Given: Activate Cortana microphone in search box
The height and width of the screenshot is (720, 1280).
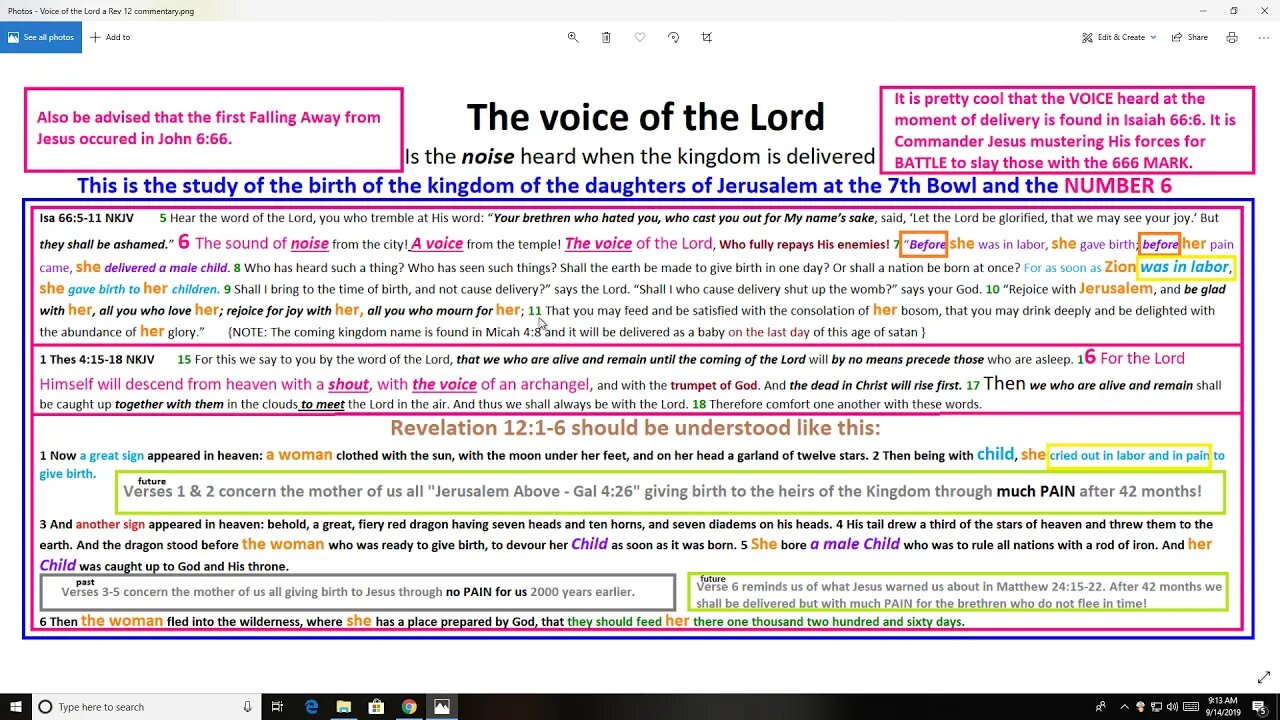Looking at the screenshot, I should [247, 707].
